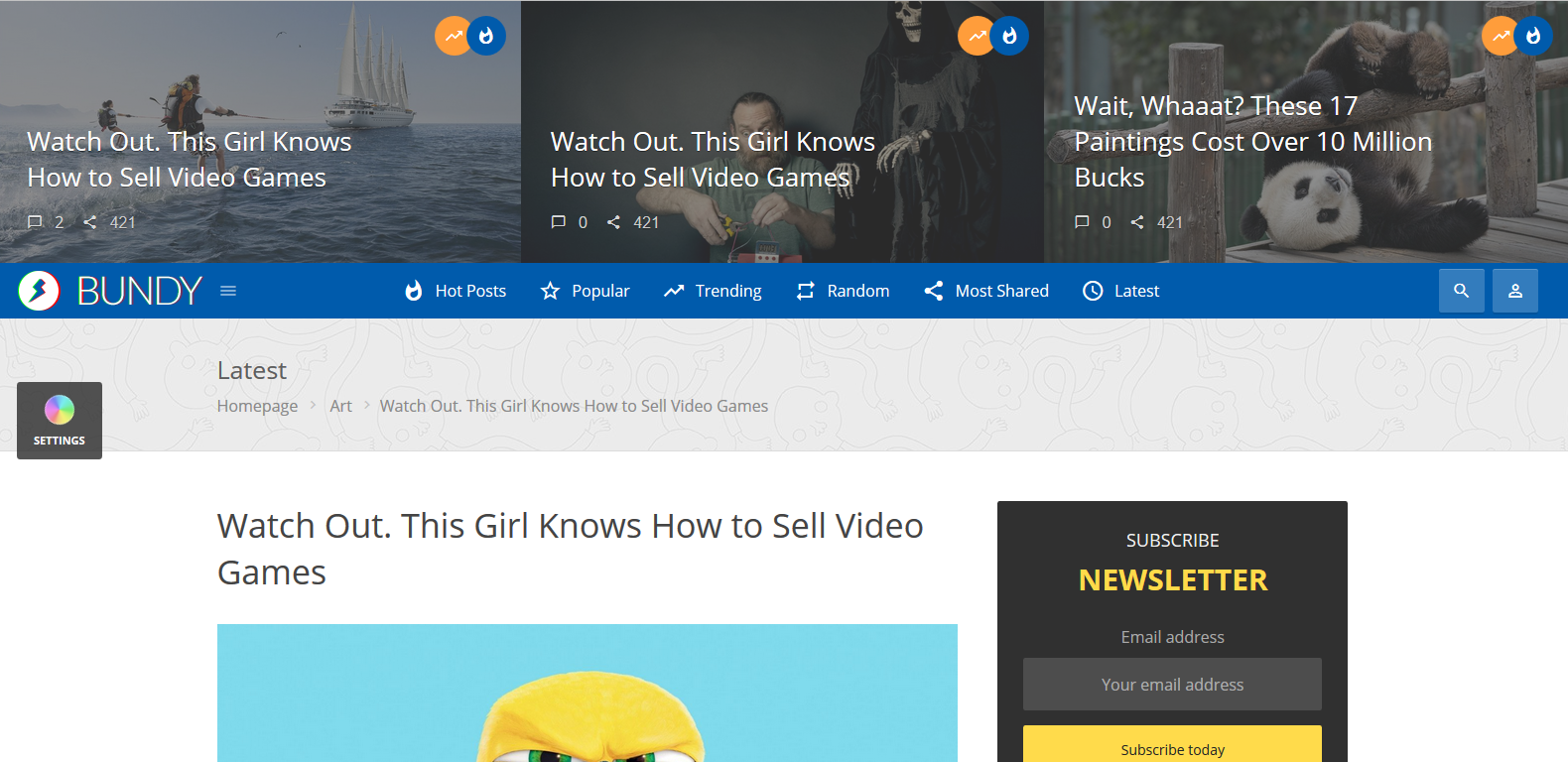Viewport: 1568px width, 762px height.
Task: Click the Art breadcrumb link
Action: click(x=340, y=406)
